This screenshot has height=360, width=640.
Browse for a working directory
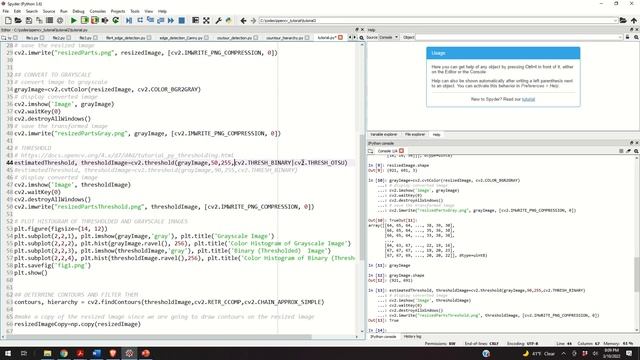(623, 20)
